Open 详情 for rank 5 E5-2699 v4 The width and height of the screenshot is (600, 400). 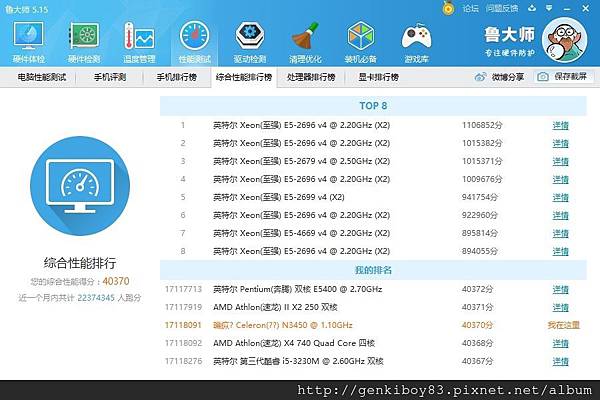(x=561, y=198)
